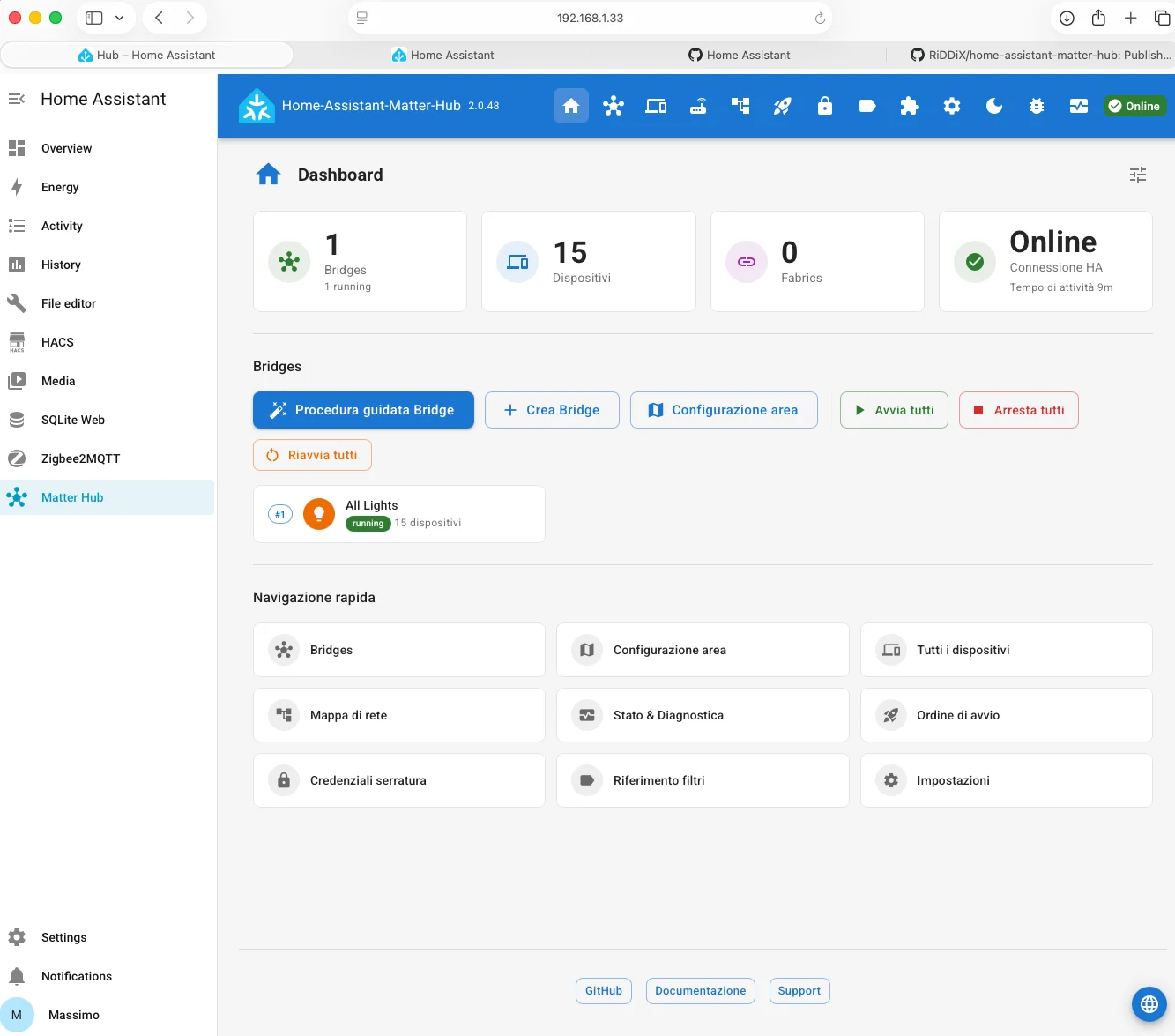Screen dimensions: 1175x1036
Task: Click the Safari address bar
Action: tap(590, 18)
